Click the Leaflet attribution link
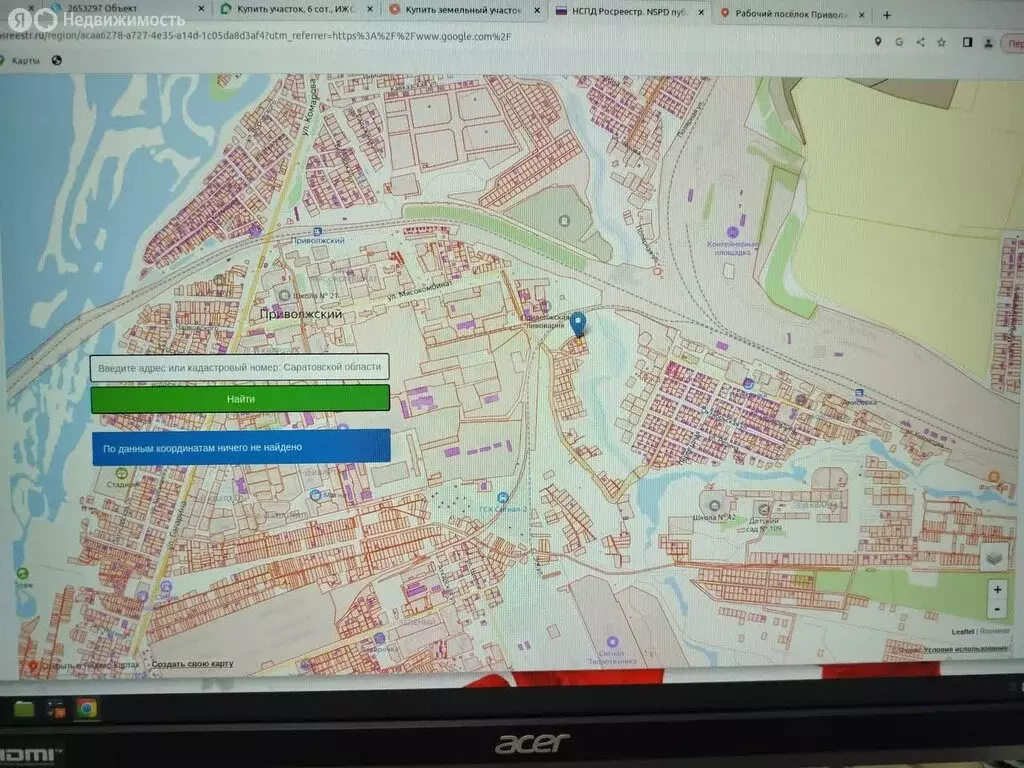The width and height of the screenshot is (1024, 768). (963, 632)
